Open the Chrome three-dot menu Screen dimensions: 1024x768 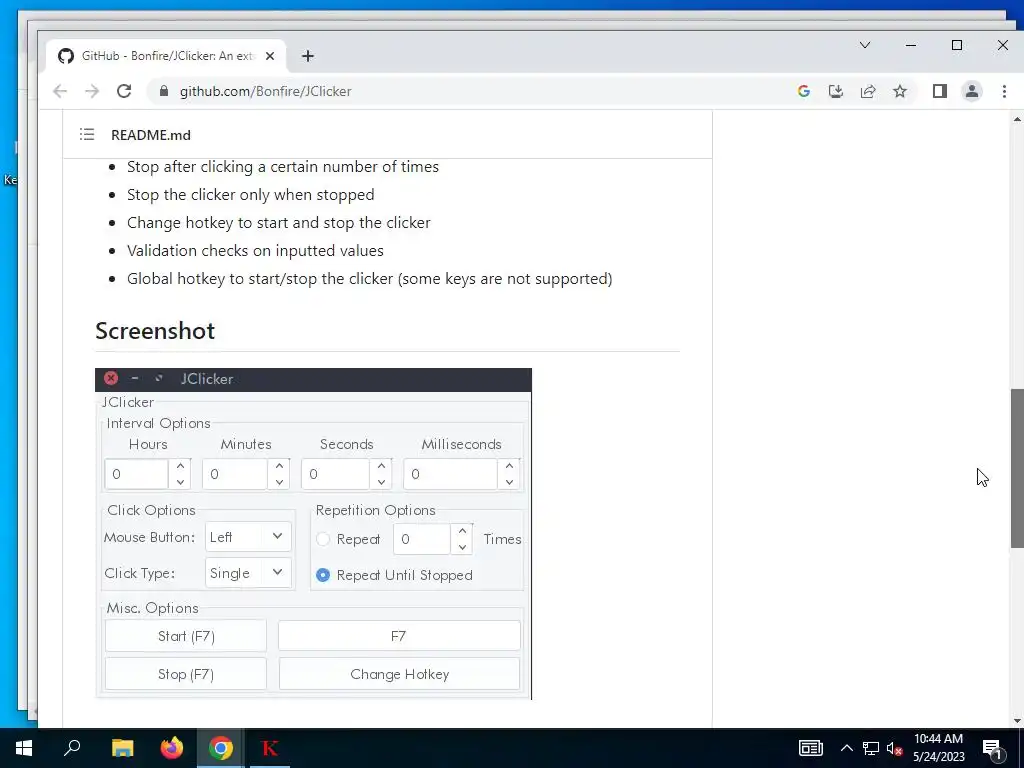point(1004,91)
